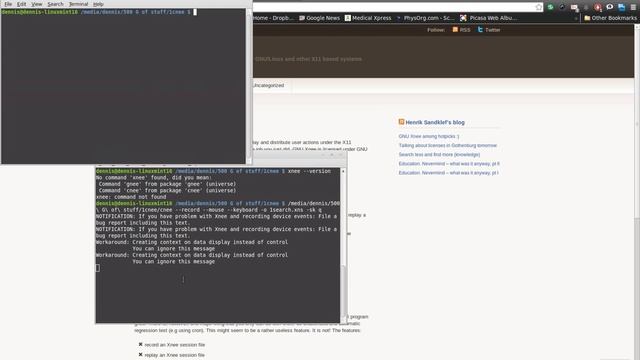Click the Other Bookmarks folder icon
The width and height of the screenshot is (640, 360).
[x=587, y=18]
